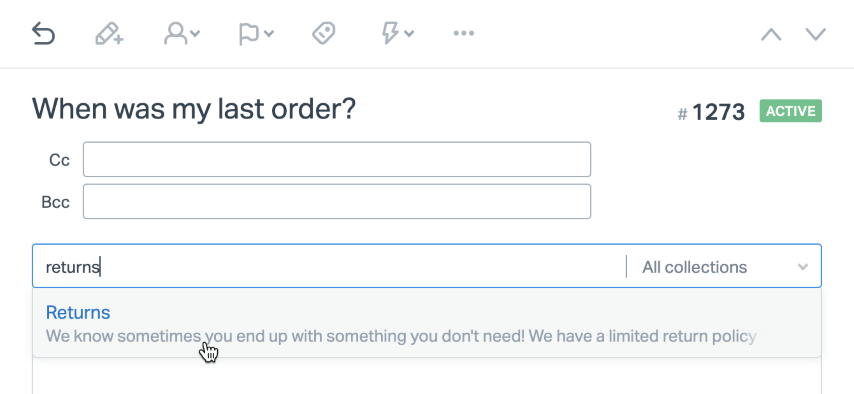This screenshot has height=394, width=854.
Task: Open the three-dot more options menu
Action: [463, 33]
